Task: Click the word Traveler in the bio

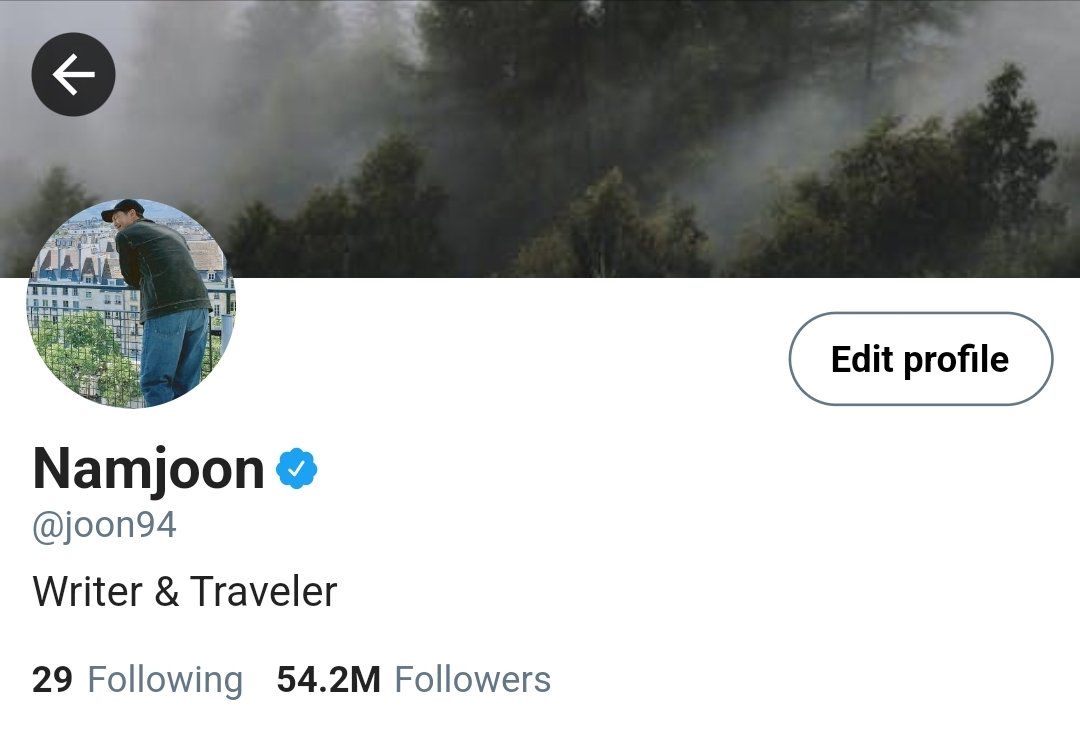Action: point(264,591)
